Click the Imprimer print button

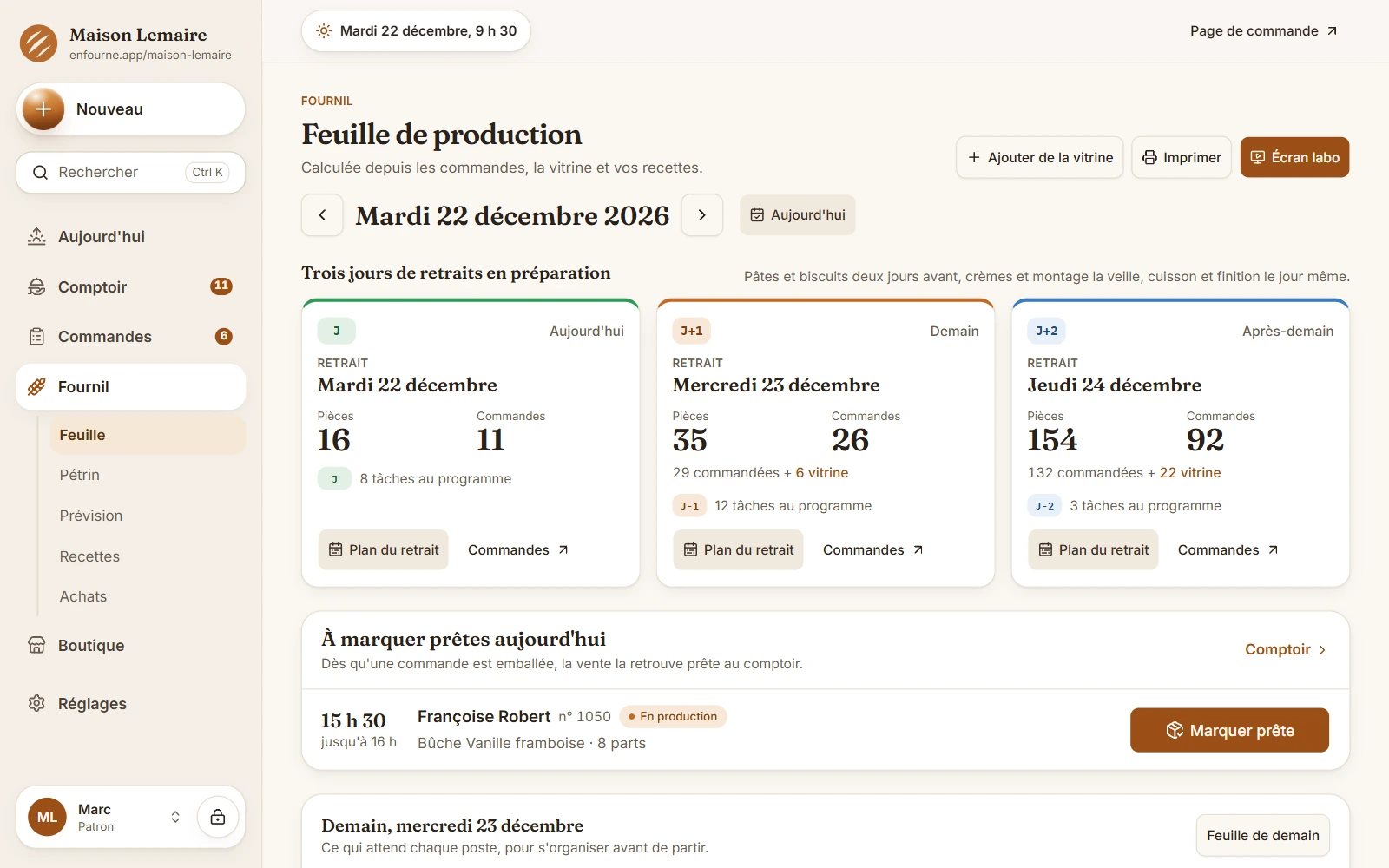pyautogui.click(x=1182, y=157)
